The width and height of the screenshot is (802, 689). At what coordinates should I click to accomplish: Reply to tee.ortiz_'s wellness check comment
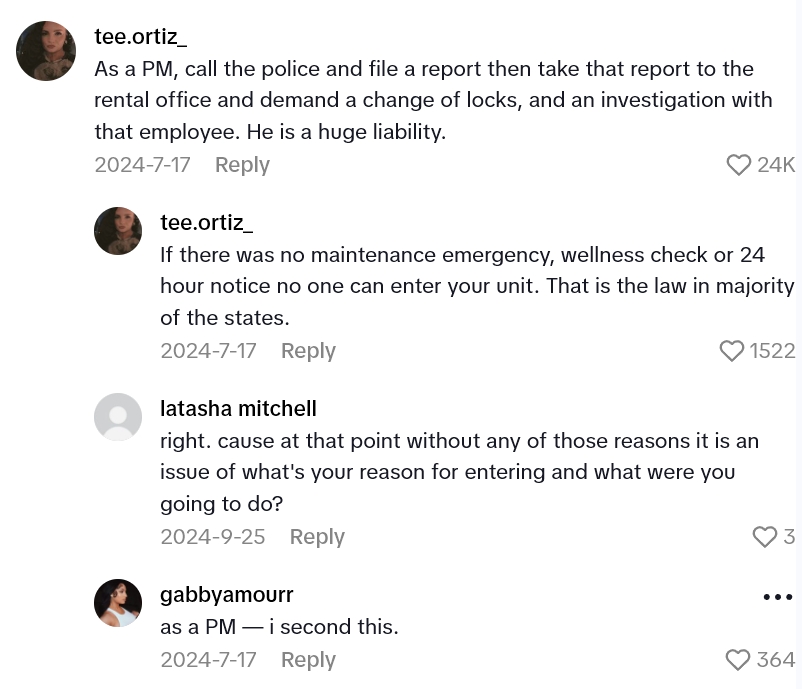(308, 351)
